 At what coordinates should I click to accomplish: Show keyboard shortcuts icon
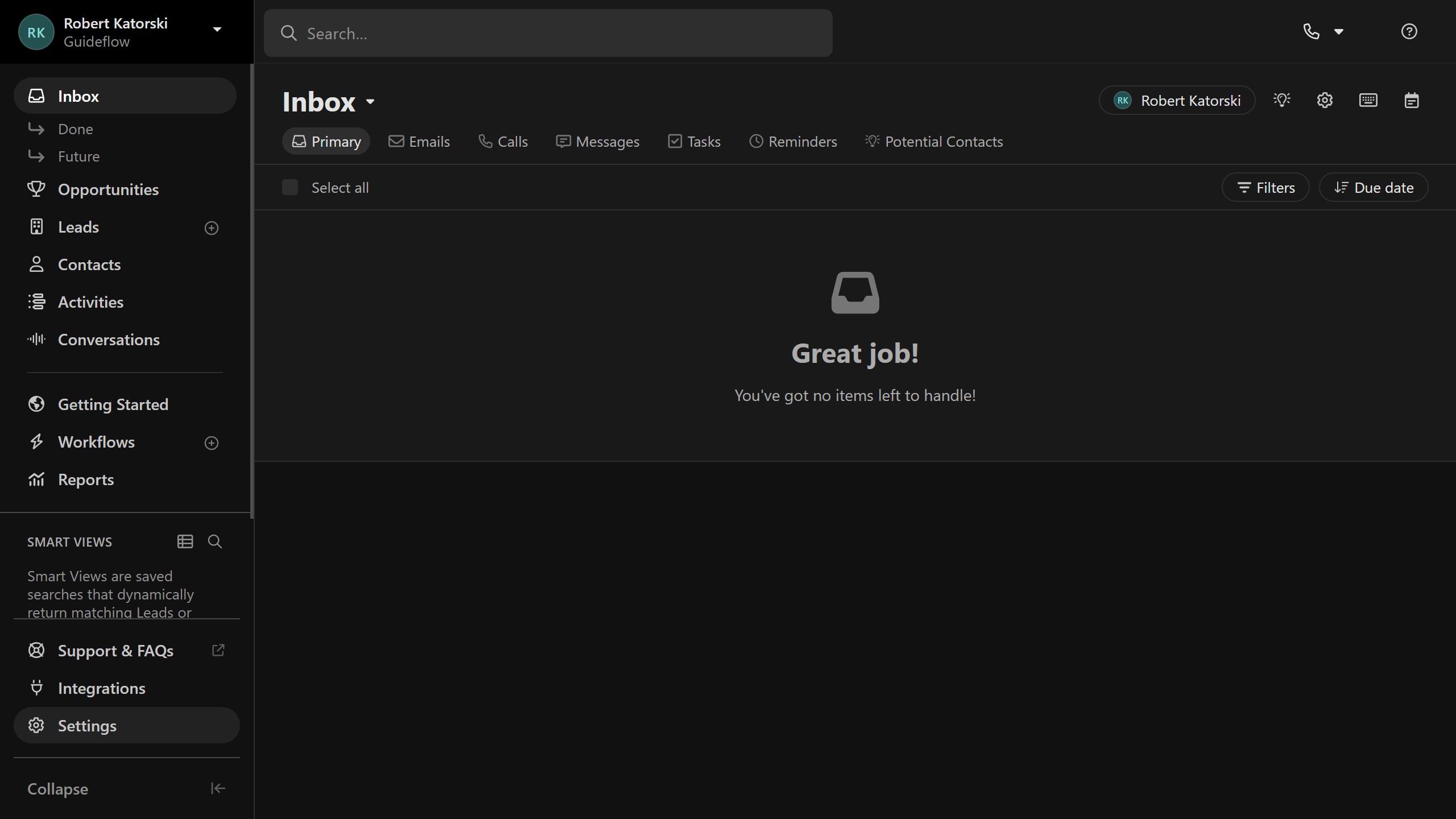coord(1368,100)
